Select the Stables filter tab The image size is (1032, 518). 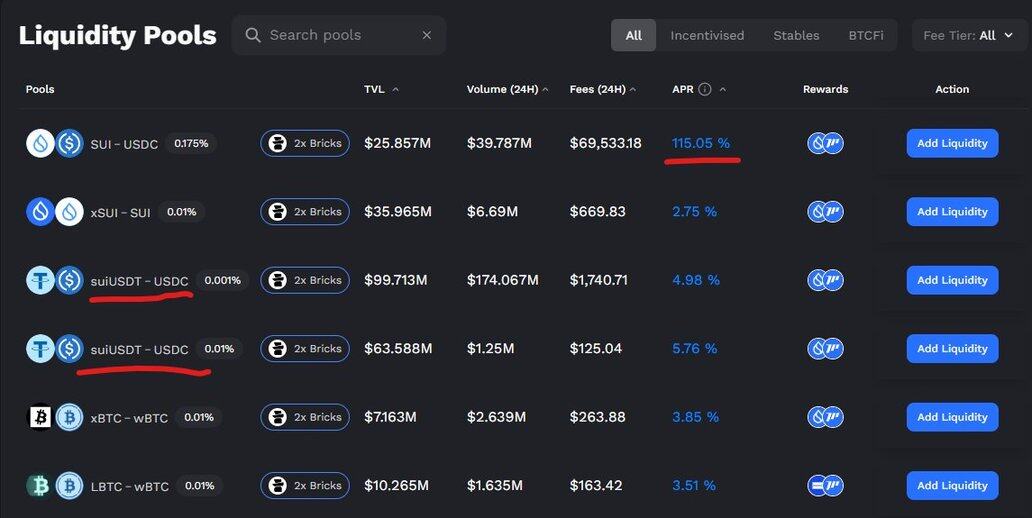point(796,35)
